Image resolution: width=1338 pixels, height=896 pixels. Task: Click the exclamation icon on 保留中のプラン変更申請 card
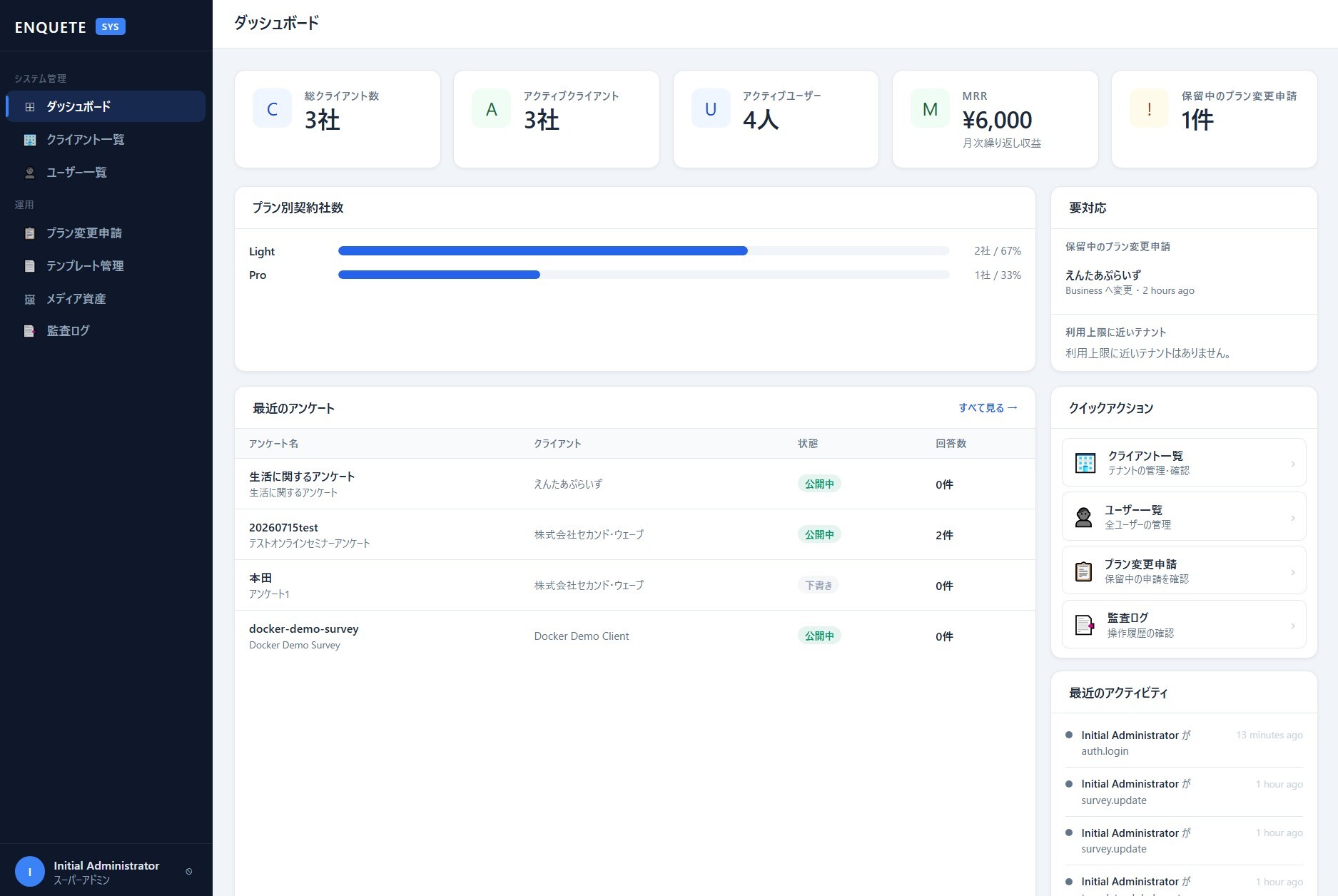click(x=1149, y=108)
